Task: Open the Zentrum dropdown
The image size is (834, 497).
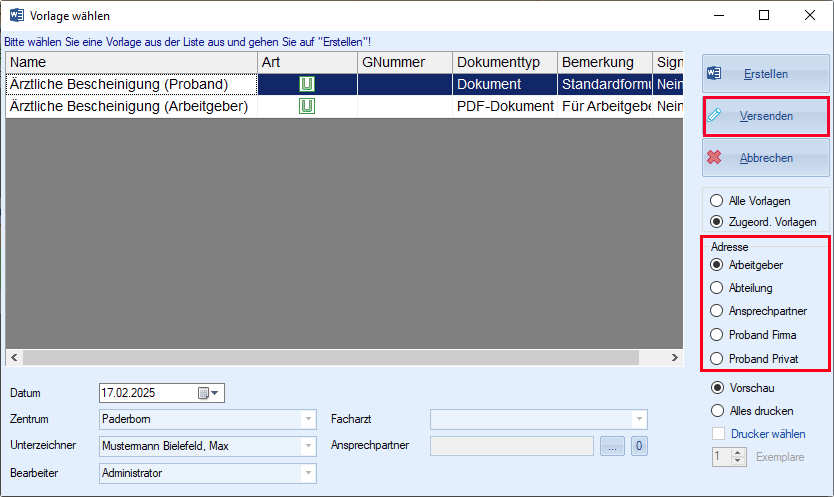Action: pyautogui.click(x=308, y=419)
